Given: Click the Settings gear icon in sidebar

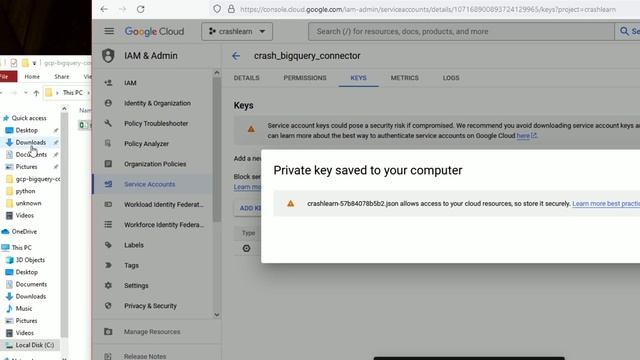Looking at the screenshot, I should point(108,285).
